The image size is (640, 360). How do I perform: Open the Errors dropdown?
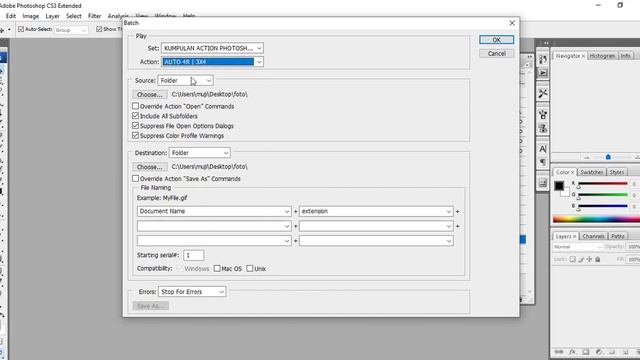tap(192, 291)
